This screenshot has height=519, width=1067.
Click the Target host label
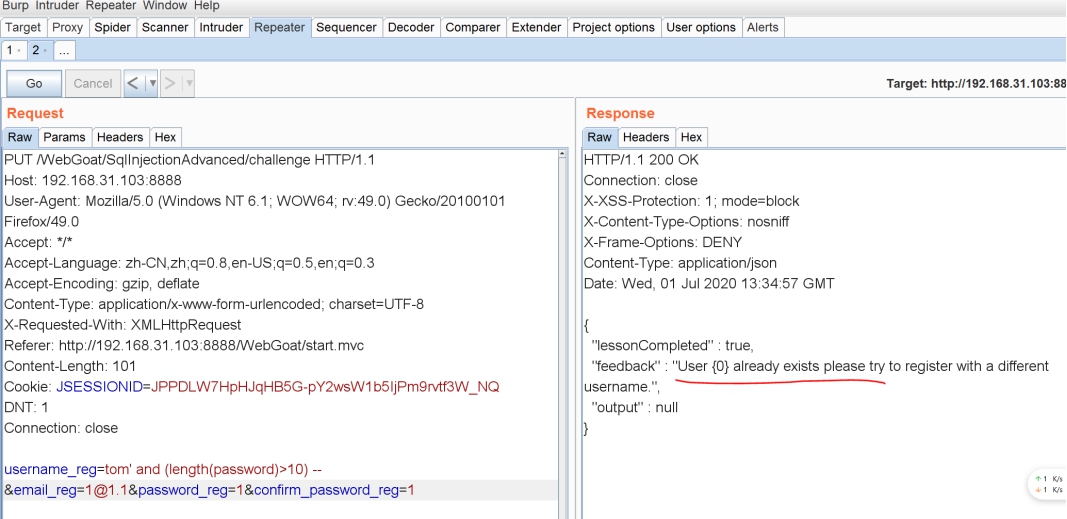976,84
